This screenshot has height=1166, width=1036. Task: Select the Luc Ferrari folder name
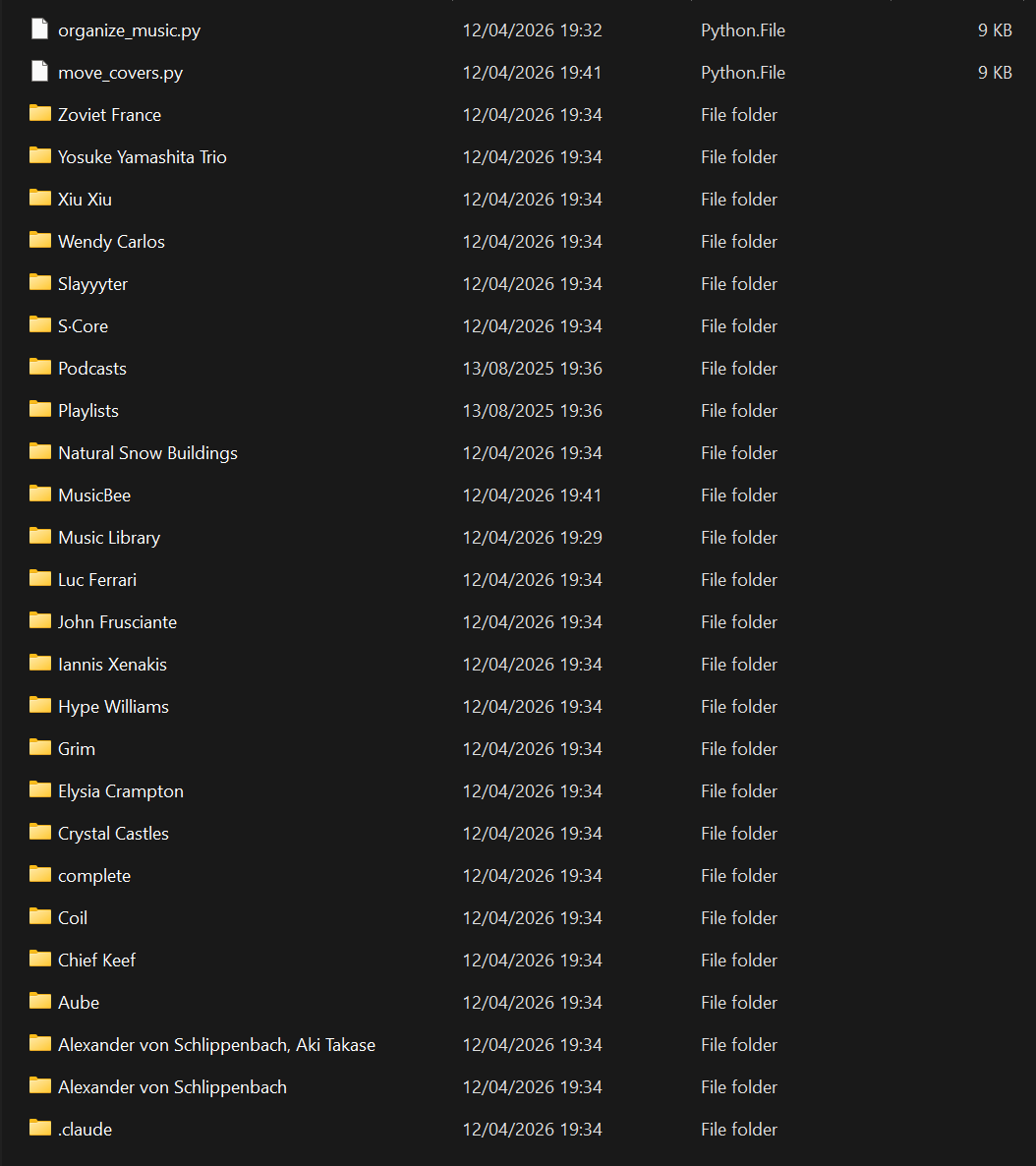click(97, 580)
